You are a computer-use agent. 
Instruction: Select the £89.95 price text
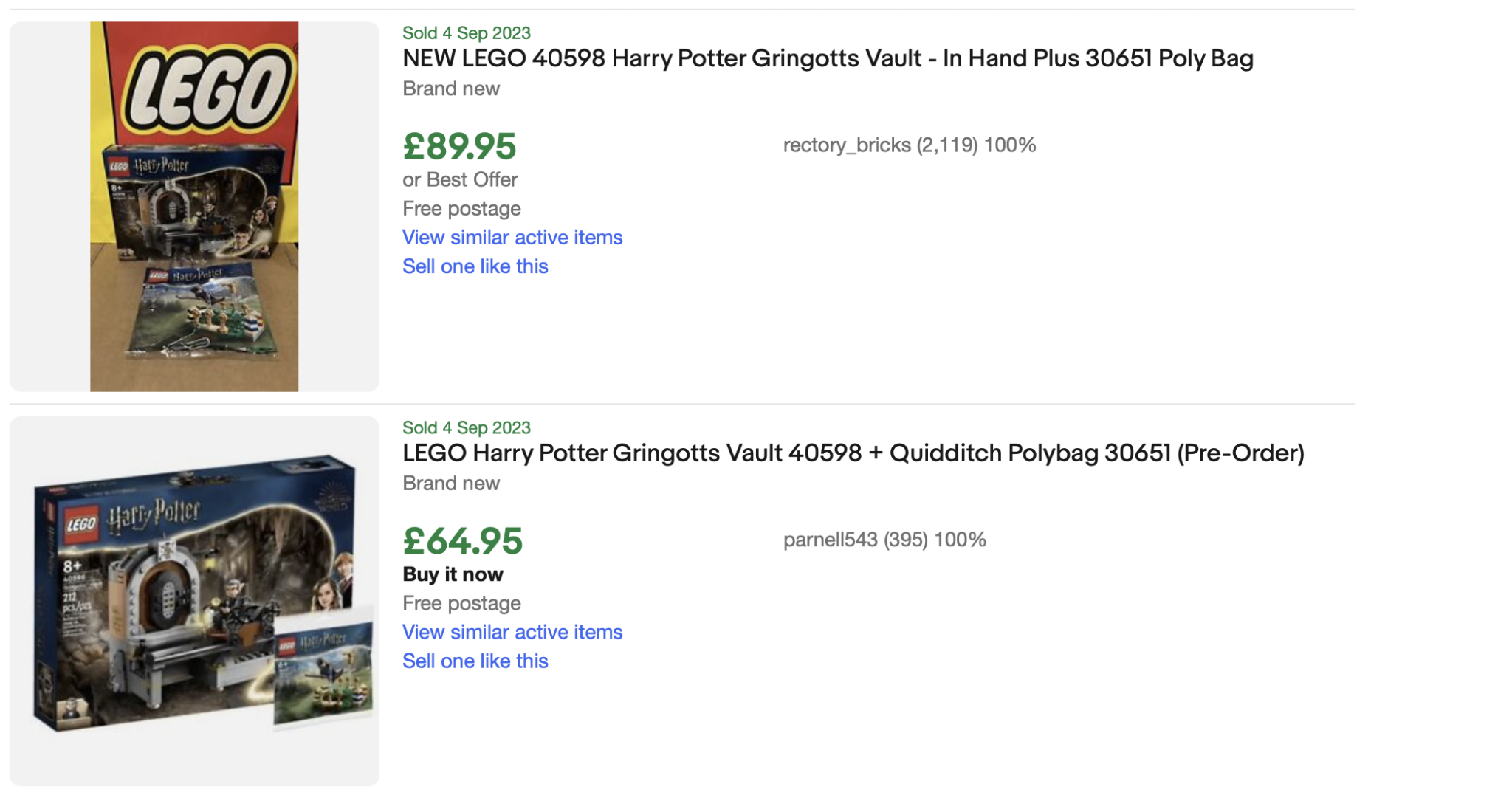coord(458,147)
